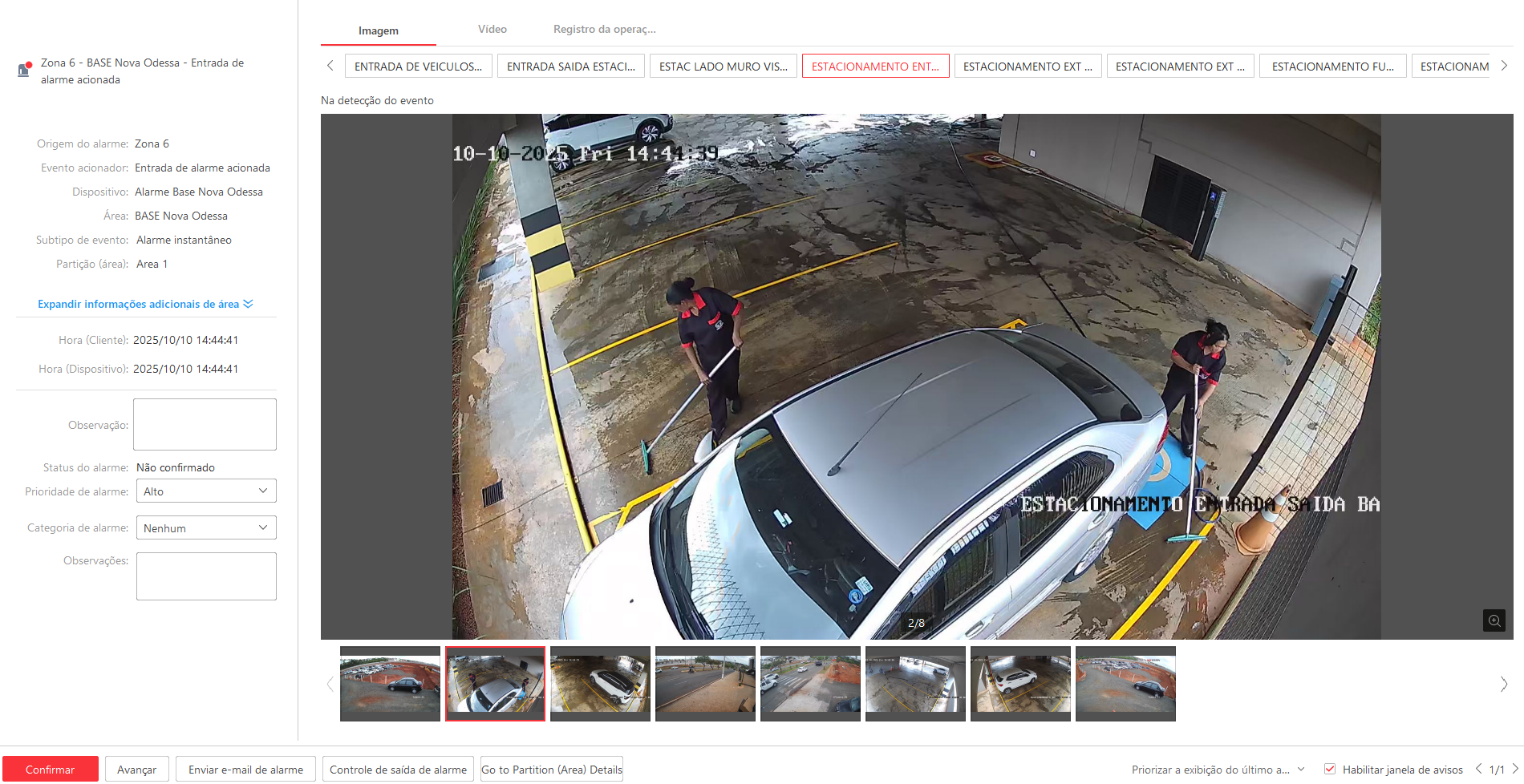Click the zoom magnifier icon on image
The width and height of the screenshot is (1524, 784).
click(1494, 620)
